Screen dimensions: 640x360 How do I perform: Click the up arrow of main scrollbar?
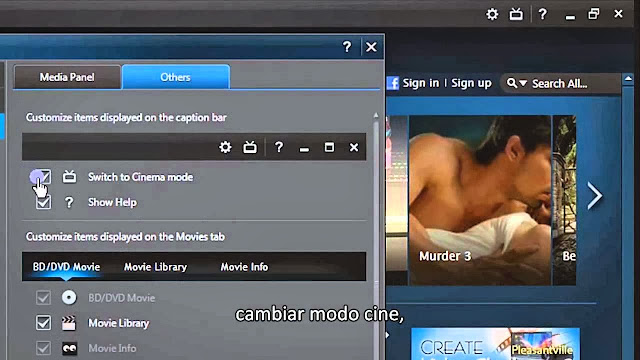click(x=628, y=78)
